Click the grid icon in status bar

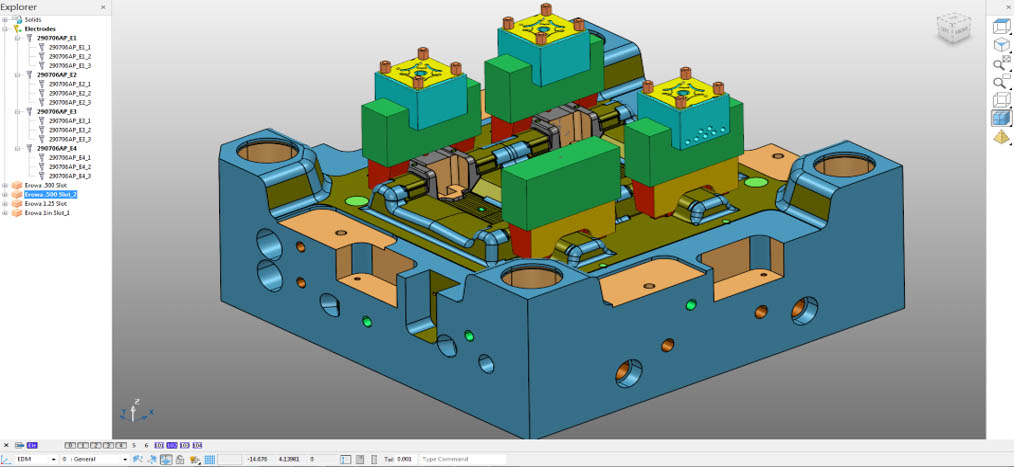(x=210, y=459)
